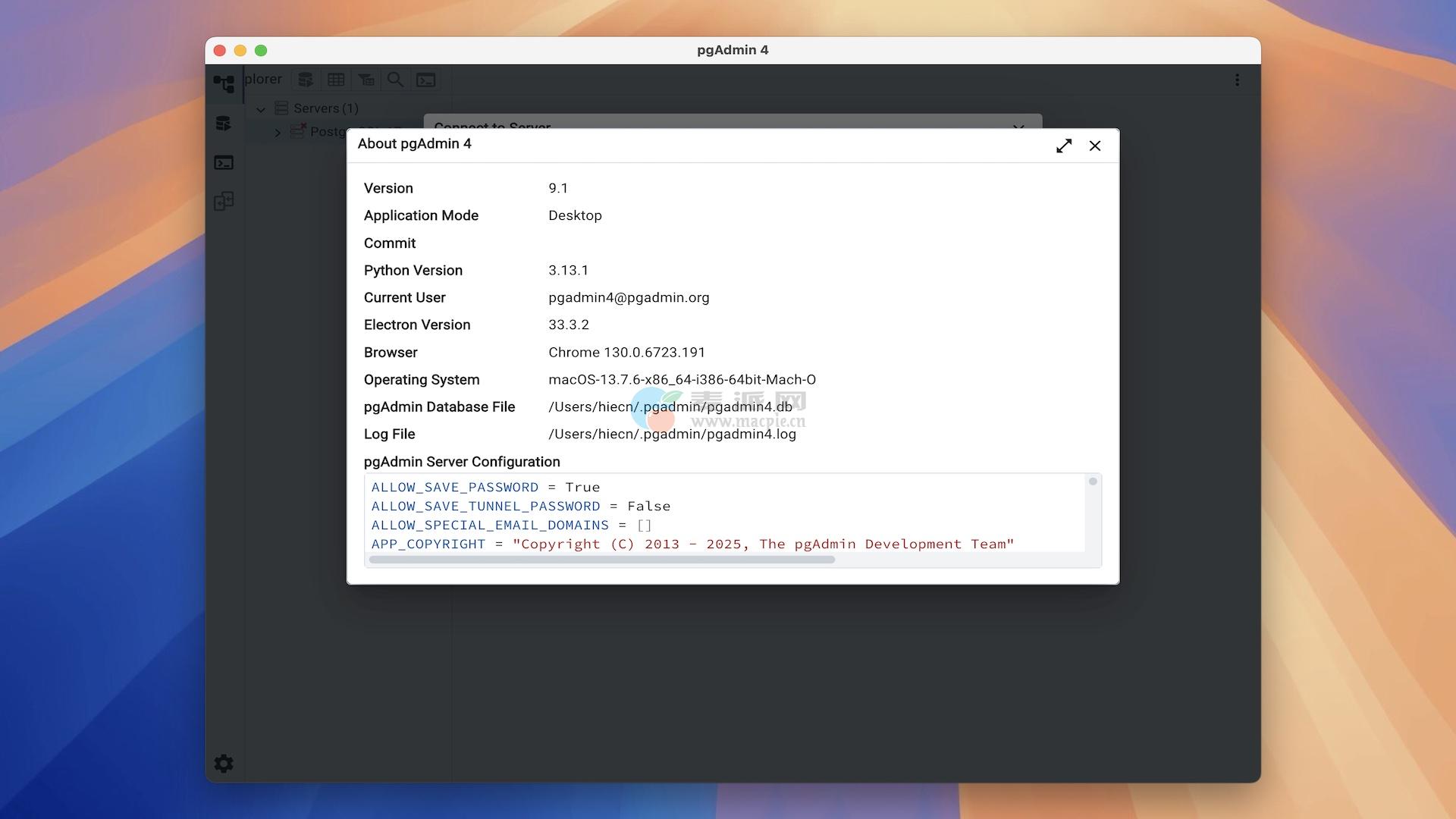Open the database servers sidebar icon
This screenshot has height=819, width=1456.
point(224,123)
